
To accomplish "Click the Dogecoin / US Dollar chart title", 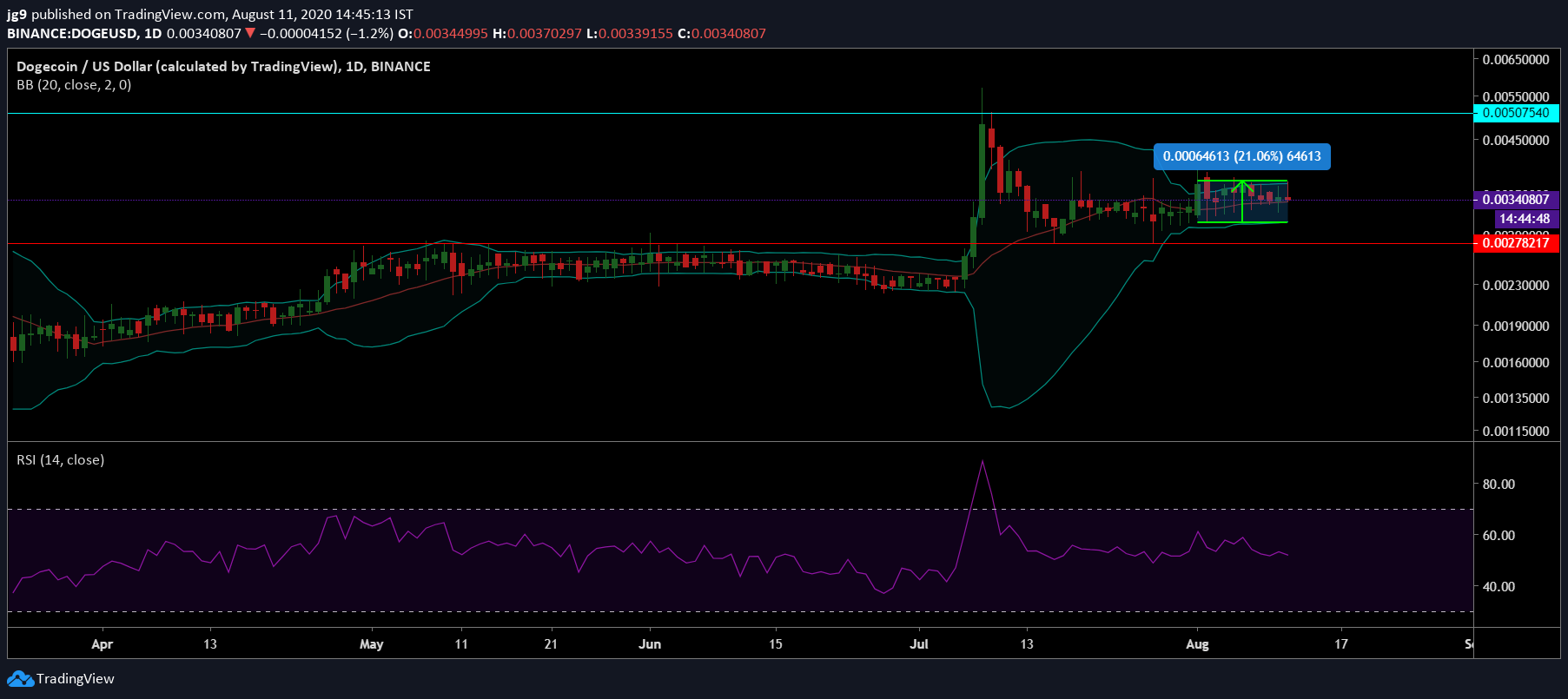I will click(x=223, y=66).
